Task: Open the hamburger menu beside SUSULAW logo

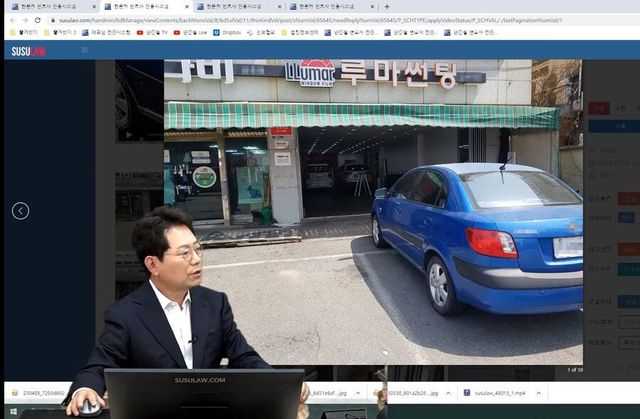Action: (x=84, y=49)
